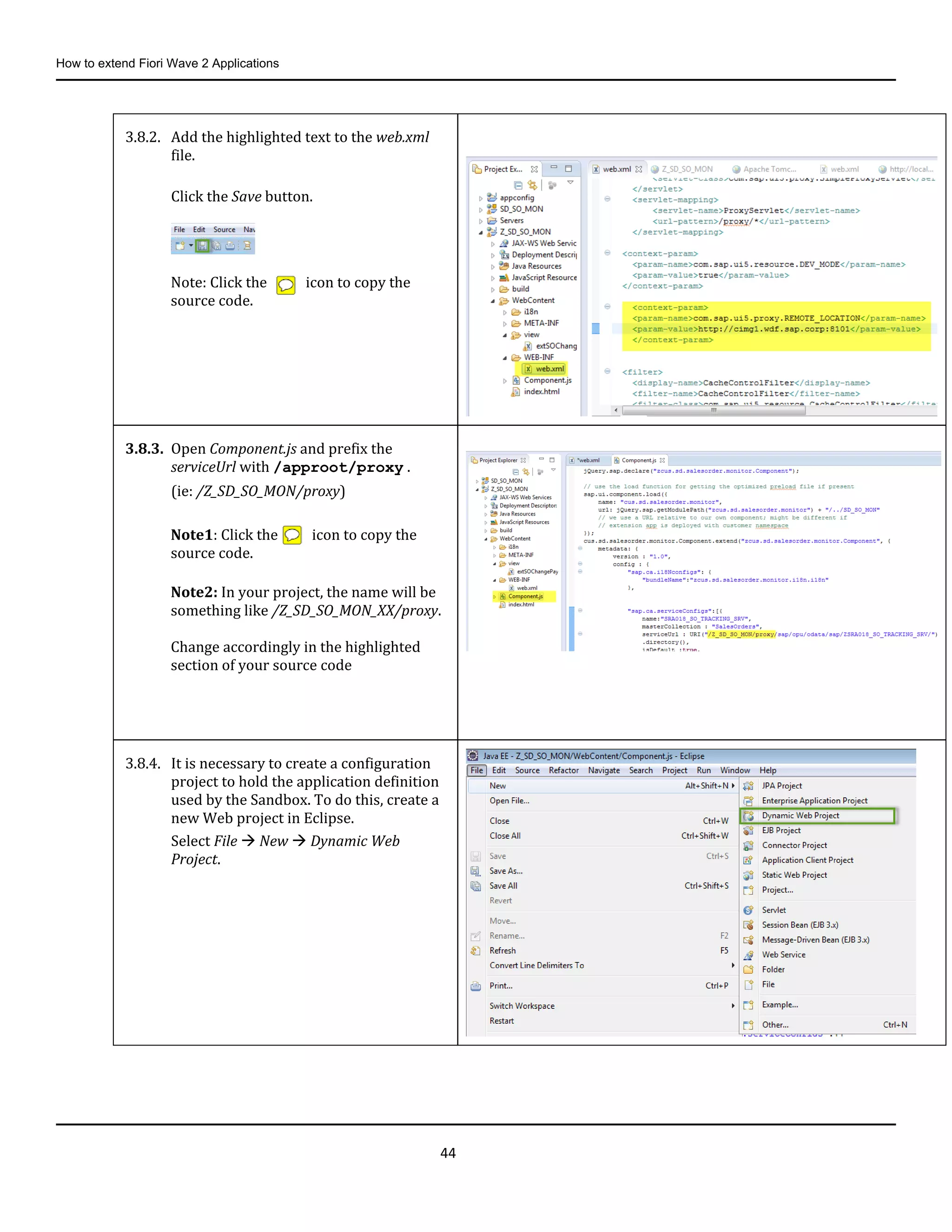Expand Switch Workspace submenu arrow
The width and height of the screenshot is (952, 1232).
click(x=733, y=1006)
